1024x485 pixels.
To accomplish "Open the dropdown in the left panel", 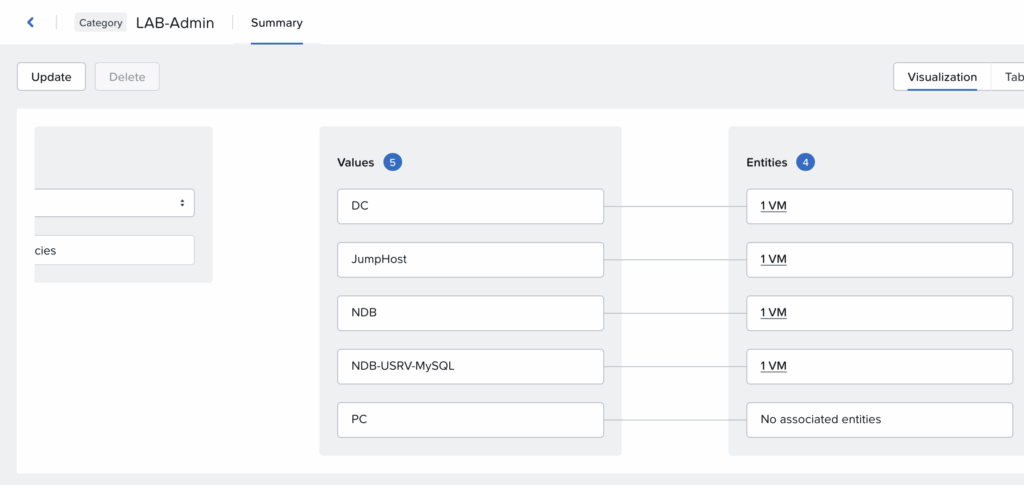I will [114, 203].
